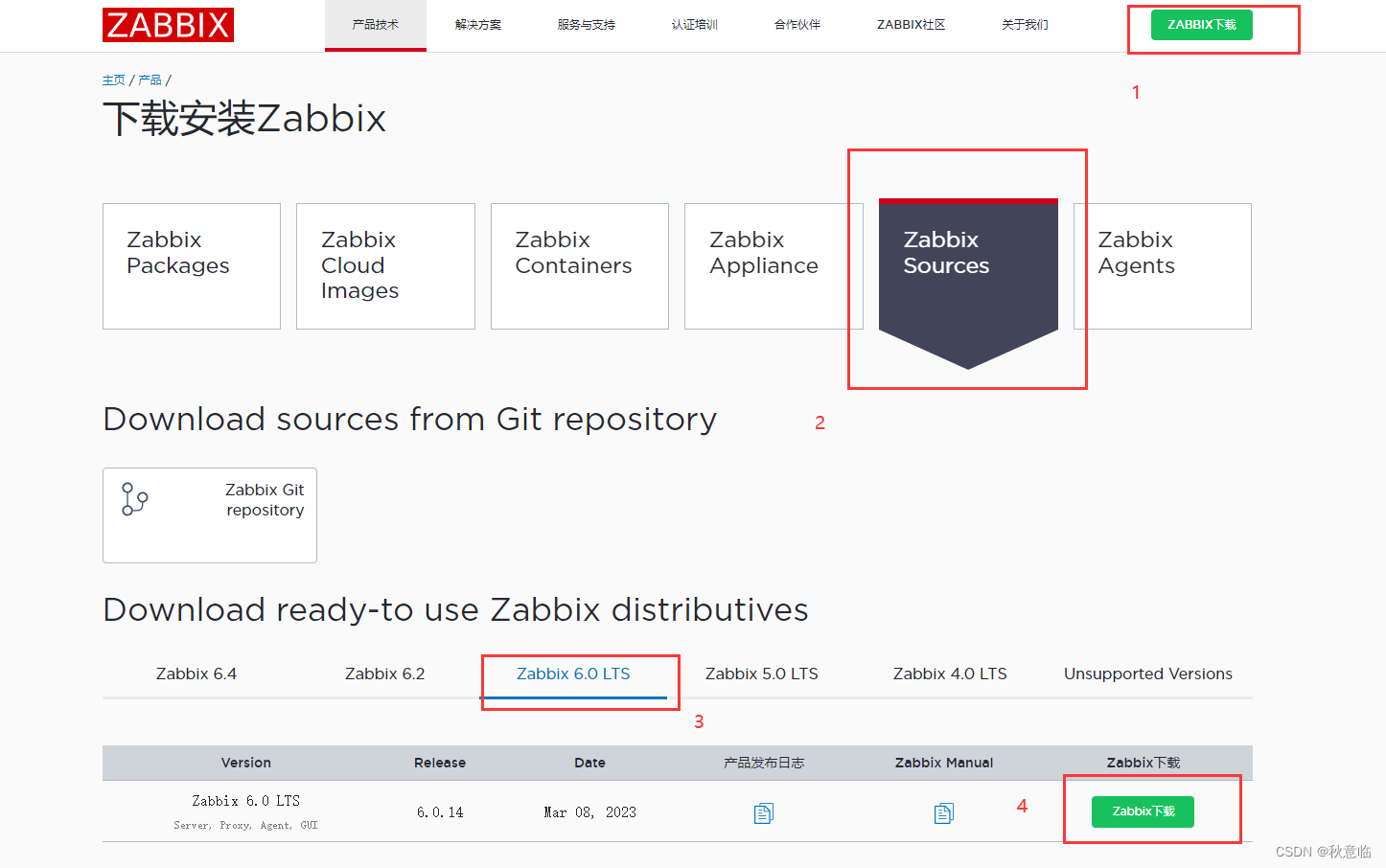1386x868 pixels.
Task: Open the Zabbix Git repository
Action: click(x=209, y=514)
